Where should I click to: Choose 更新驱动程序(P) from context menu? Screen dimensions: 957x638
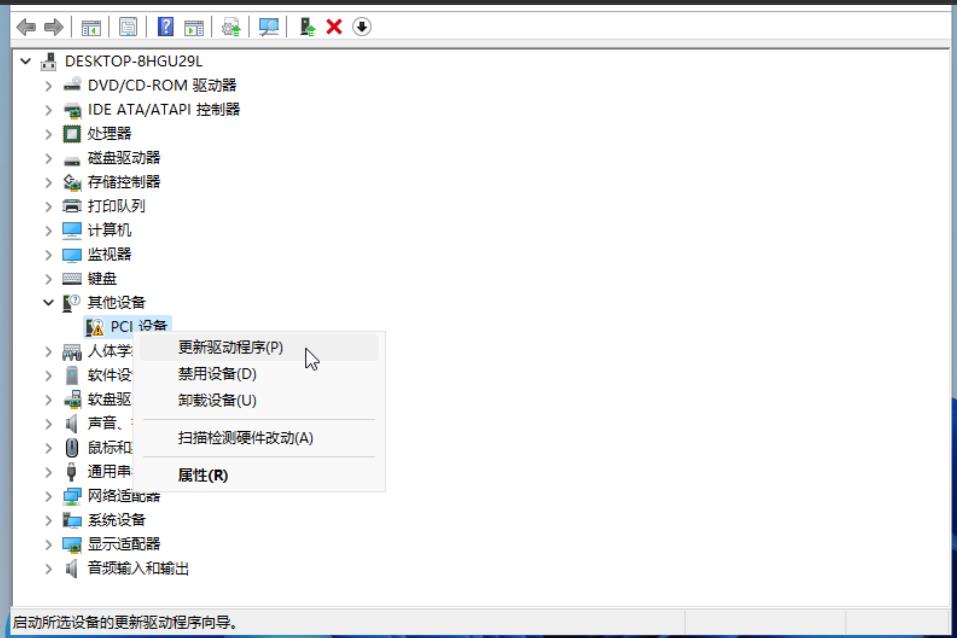point(230,348)
